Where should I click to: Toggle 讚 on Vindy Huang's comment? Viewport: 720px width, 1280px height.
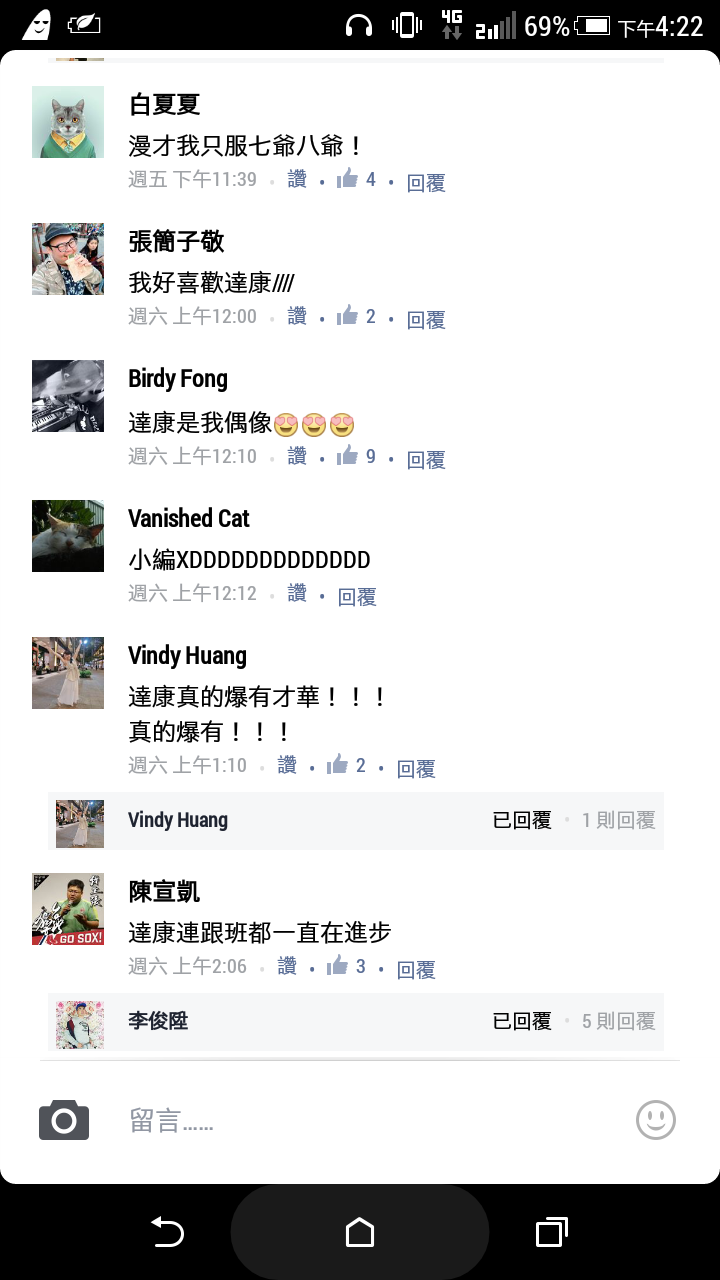[x=287, y=765]
